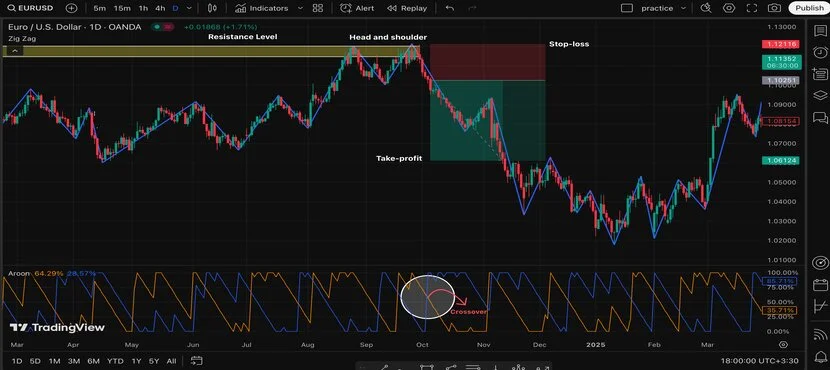
Task: Click the 1.08154 red price label
Action: coord(780,121)
